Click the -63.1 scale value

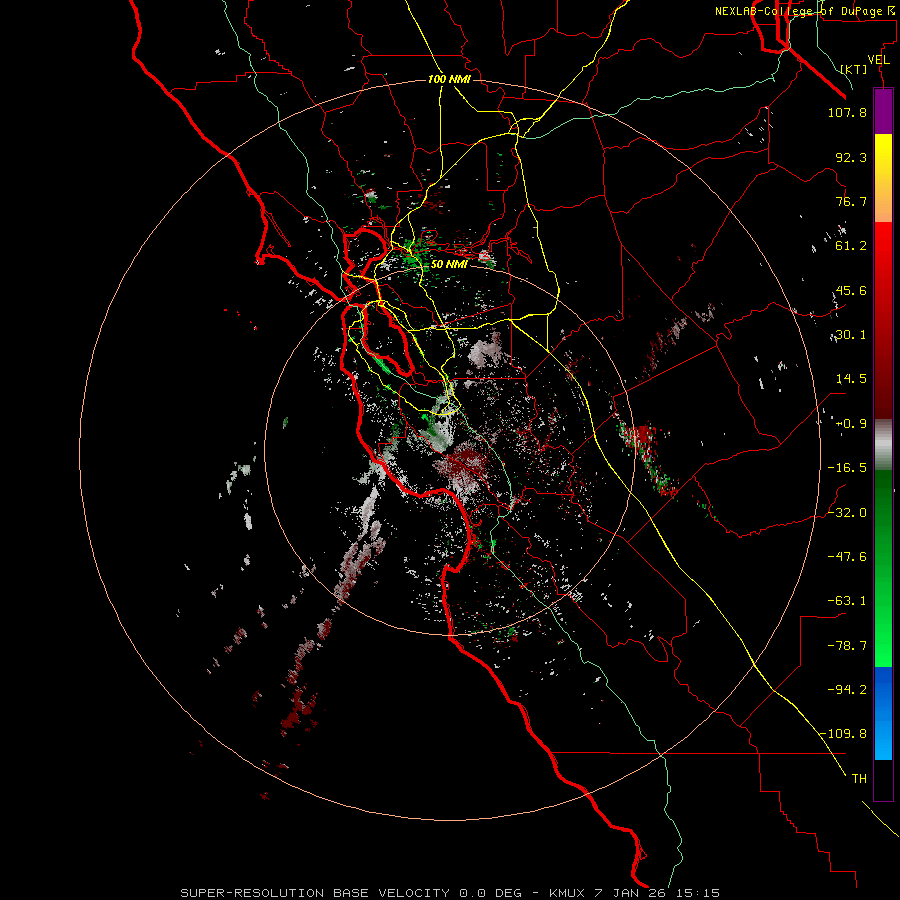tap(847, 601)
